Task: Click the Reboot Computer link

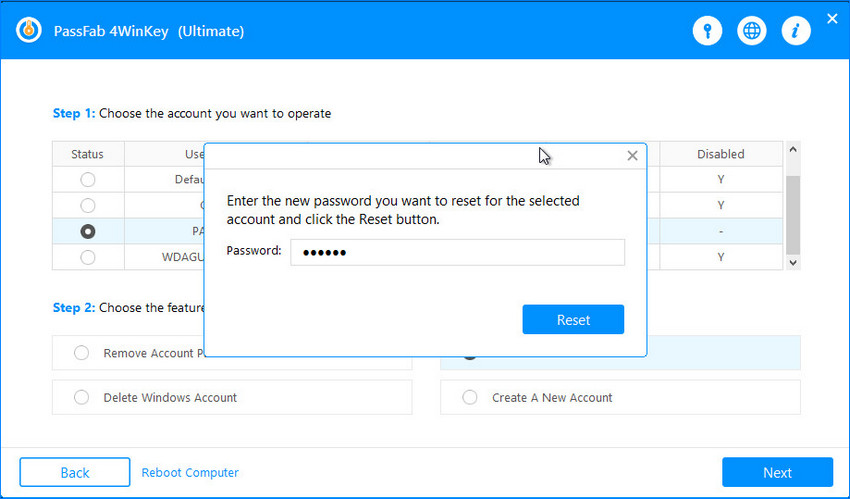Action: [x=190, y=472]
